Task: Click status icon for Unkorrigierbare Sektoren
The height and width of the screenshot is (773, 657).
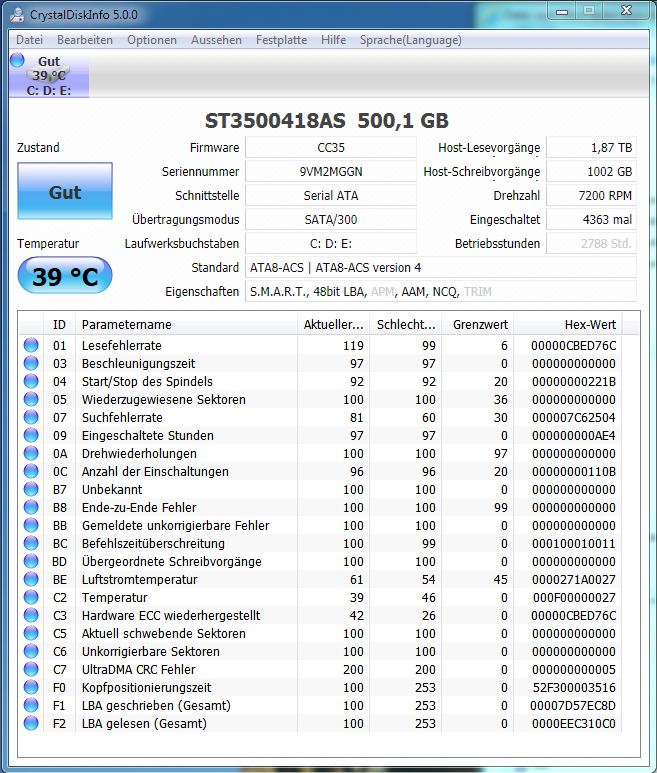Action: tap(31, 651)
